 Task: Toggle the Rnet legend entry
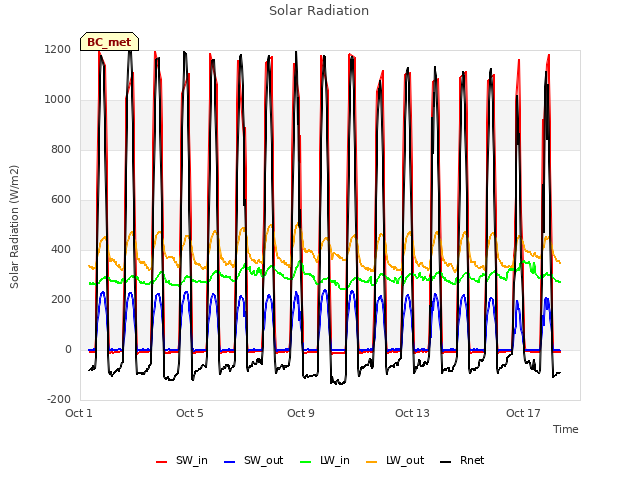tap(462, 461)
